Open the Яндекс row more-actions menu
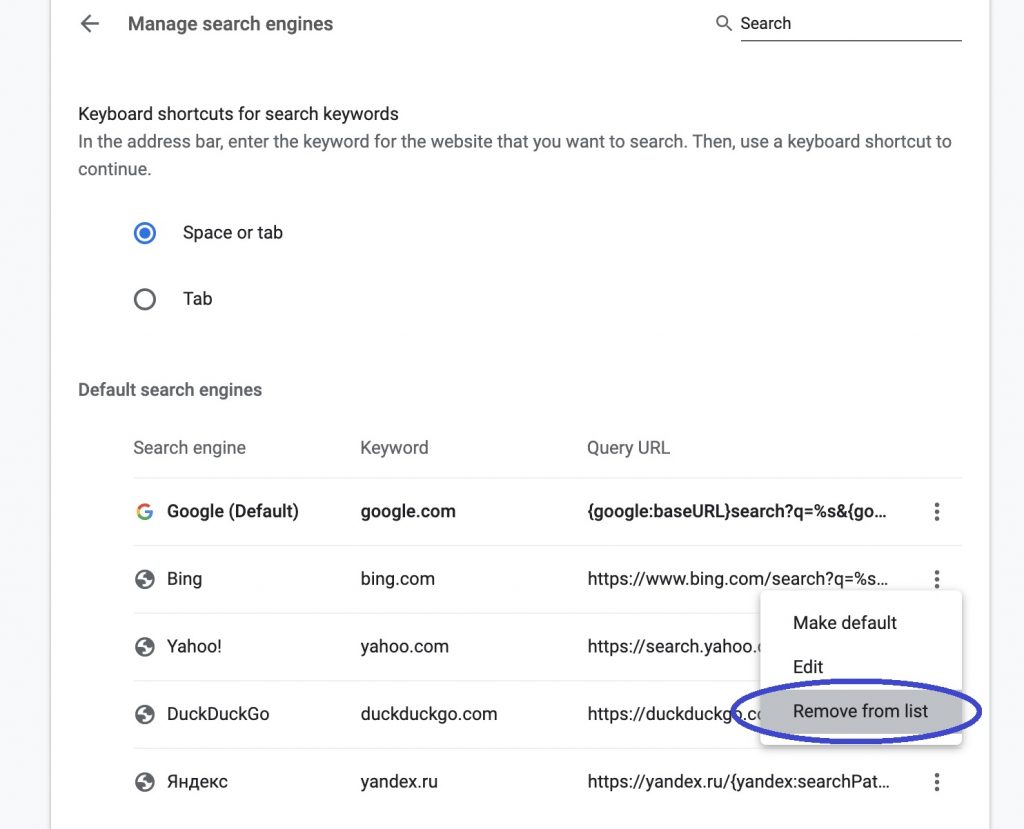 click(936, 782)
